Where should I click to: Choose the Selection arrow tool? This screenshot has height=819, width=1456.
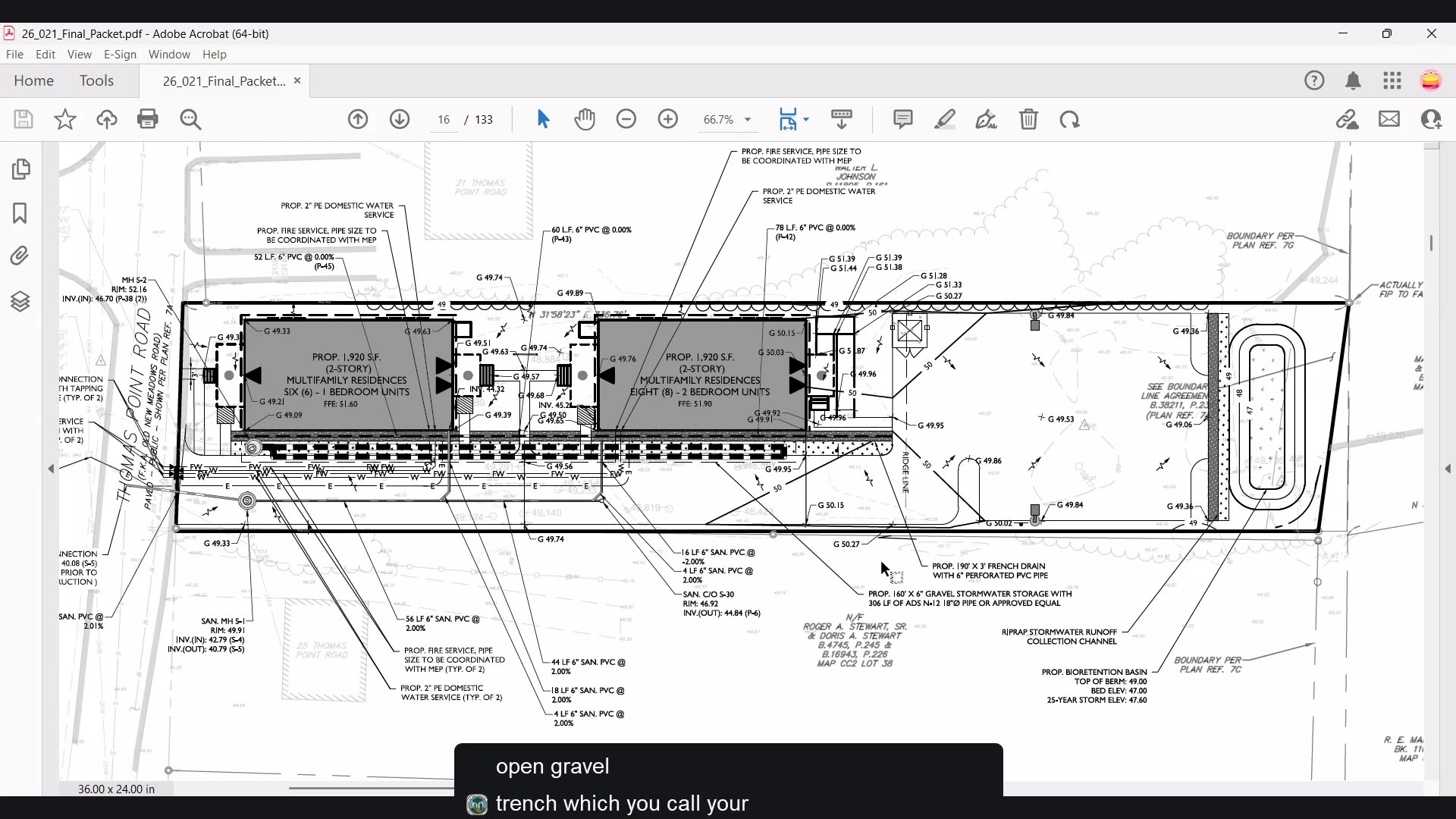click(x=543, y=119)
